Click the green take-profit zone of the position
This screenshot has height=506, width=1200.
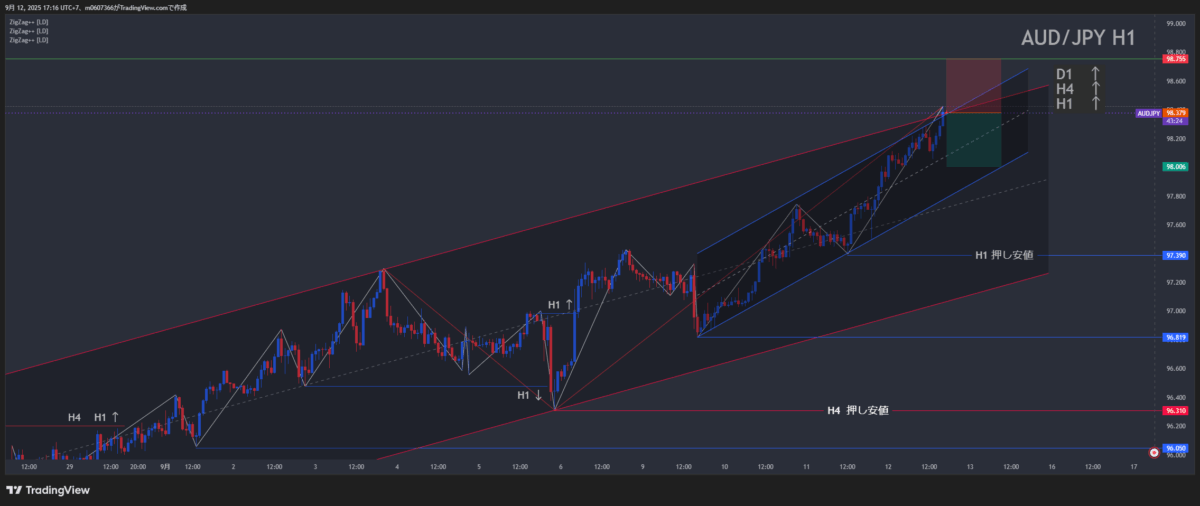[973, 140]
